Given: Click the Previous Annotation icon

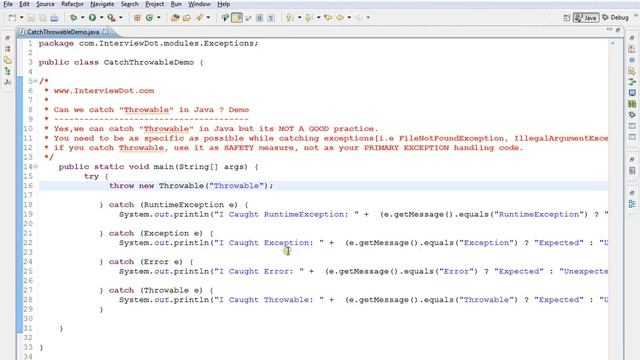Looking at the screenshot, I should click(309, 18).
